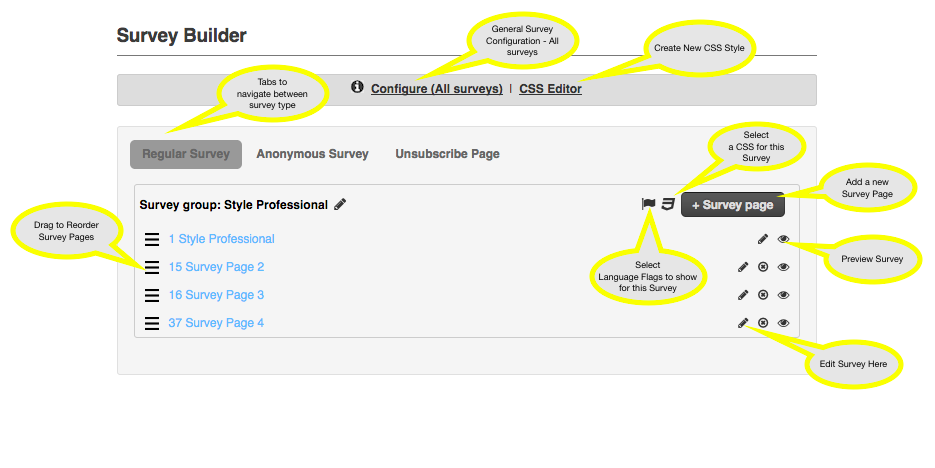Viewport: 935px width, 468px height.
Task: Open the 15 Survey Page 2 link
Action: pos(216,267)
